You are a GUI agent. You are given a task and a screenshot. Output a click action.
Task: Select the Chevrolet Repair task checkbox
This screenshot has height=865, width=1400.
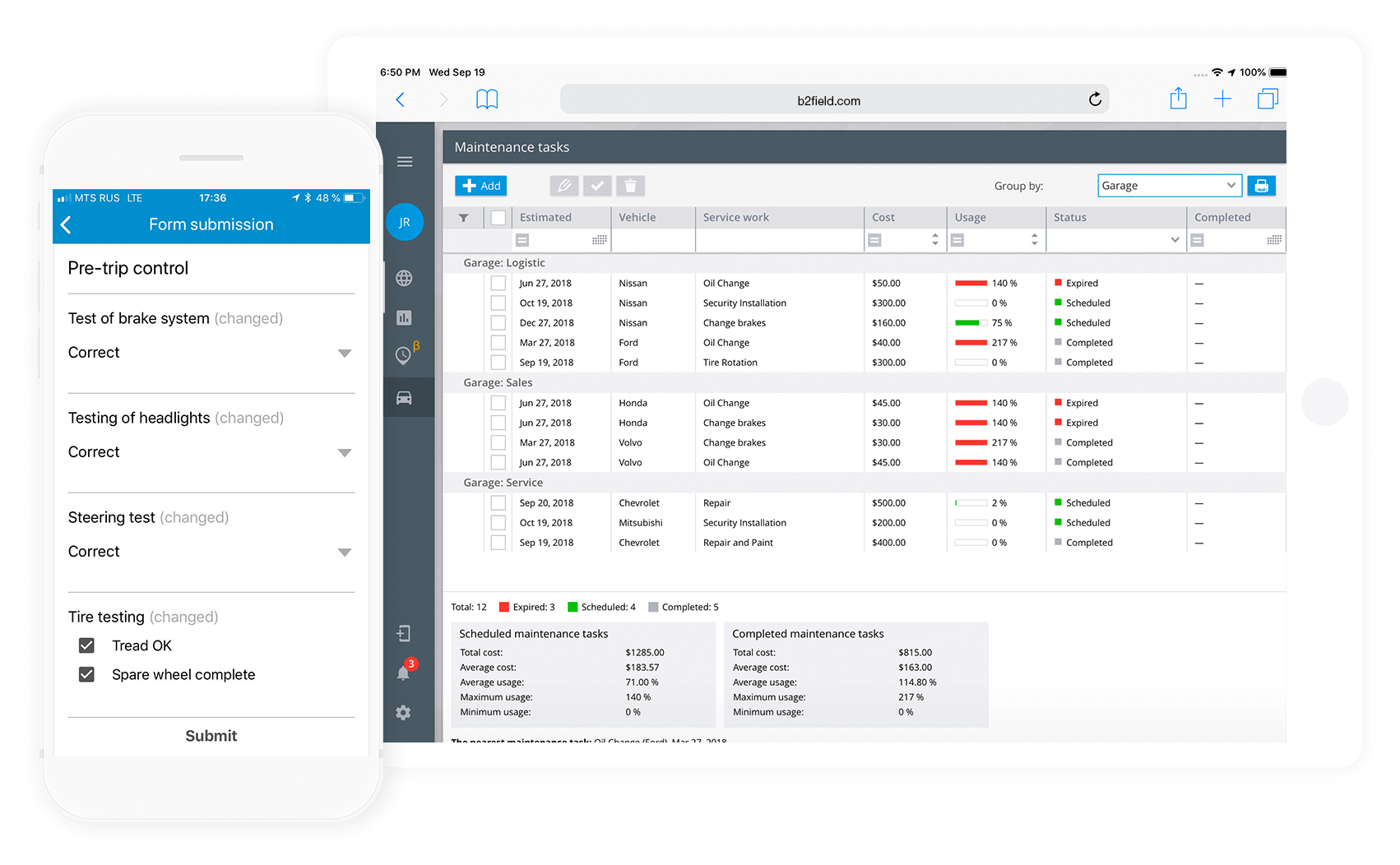click(498, 503)
